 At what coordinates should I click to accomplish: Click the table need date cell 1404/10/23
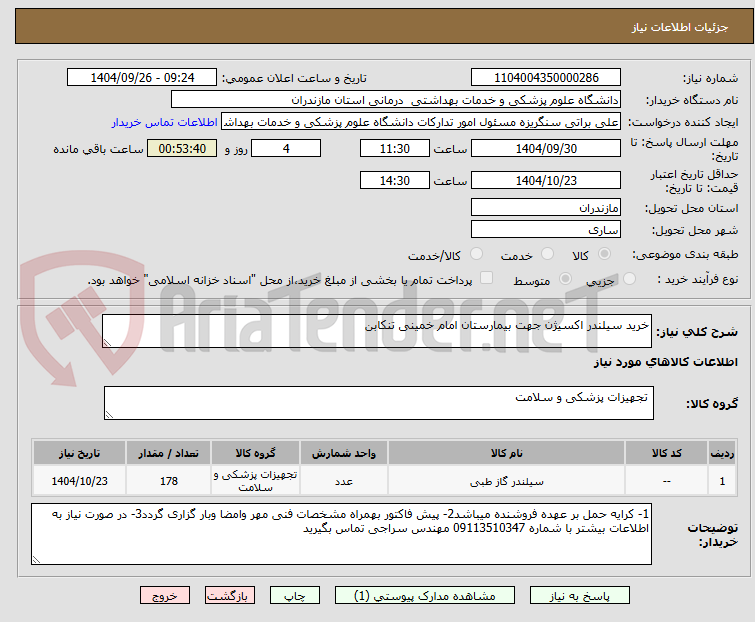click(x=79, y=480)
